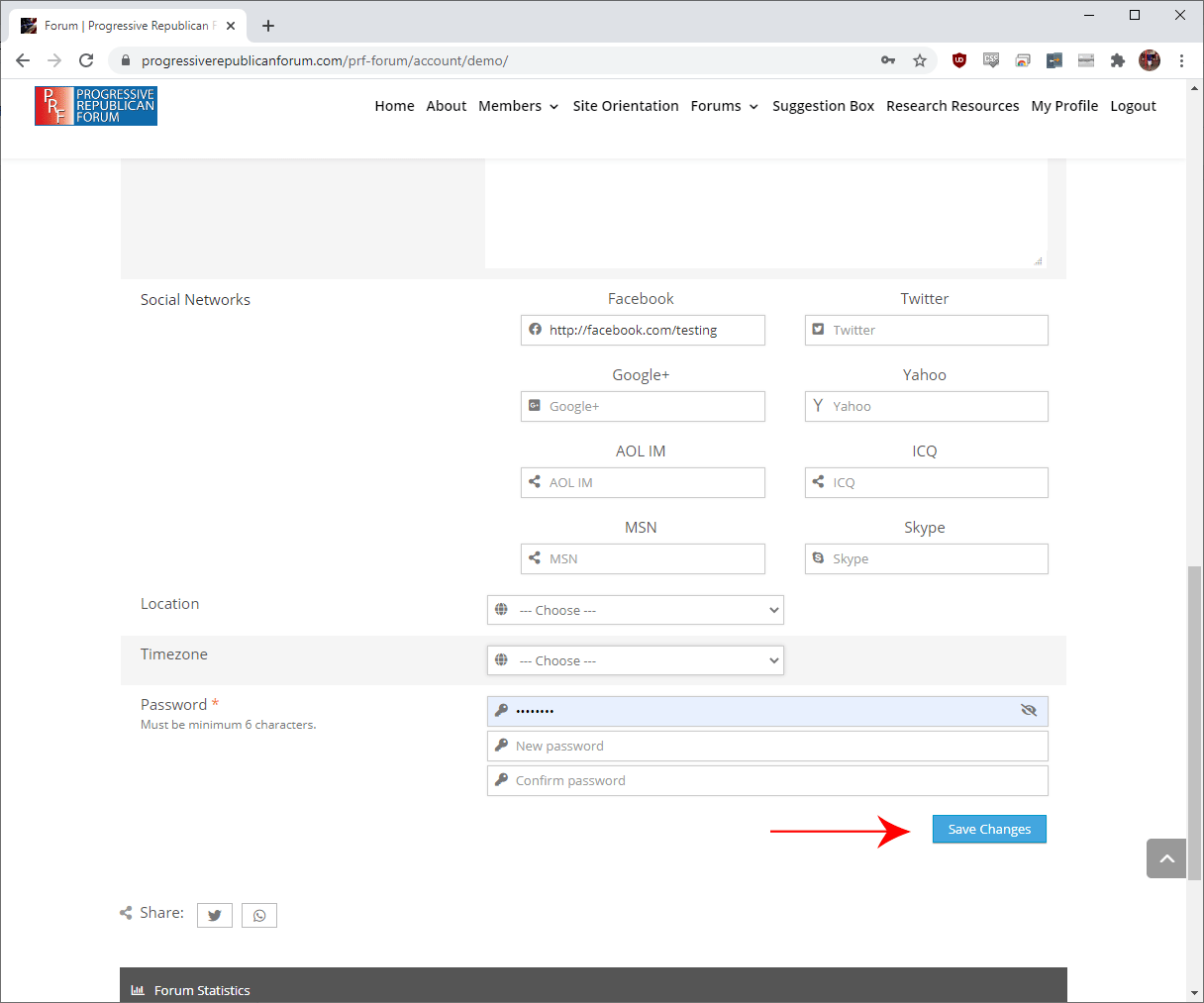Click the scroll-to-top arrow button
This screenshot has width=1204, height=1003.
pos(1166,858)
